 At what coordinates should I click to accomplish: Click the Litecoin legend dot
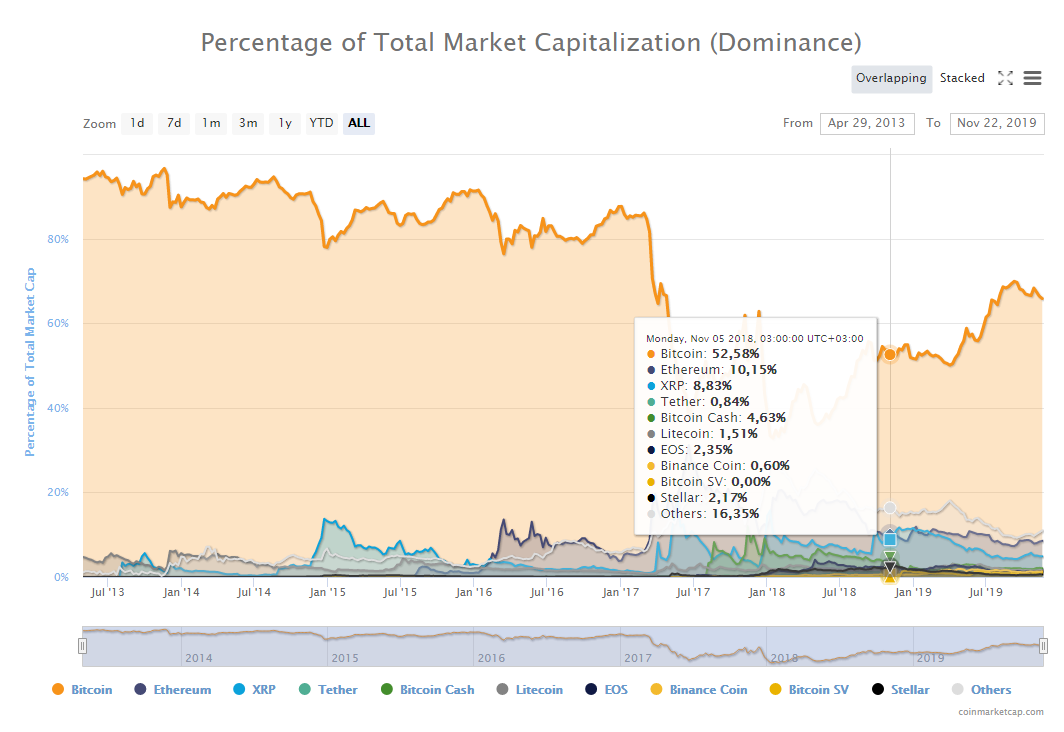503,689
